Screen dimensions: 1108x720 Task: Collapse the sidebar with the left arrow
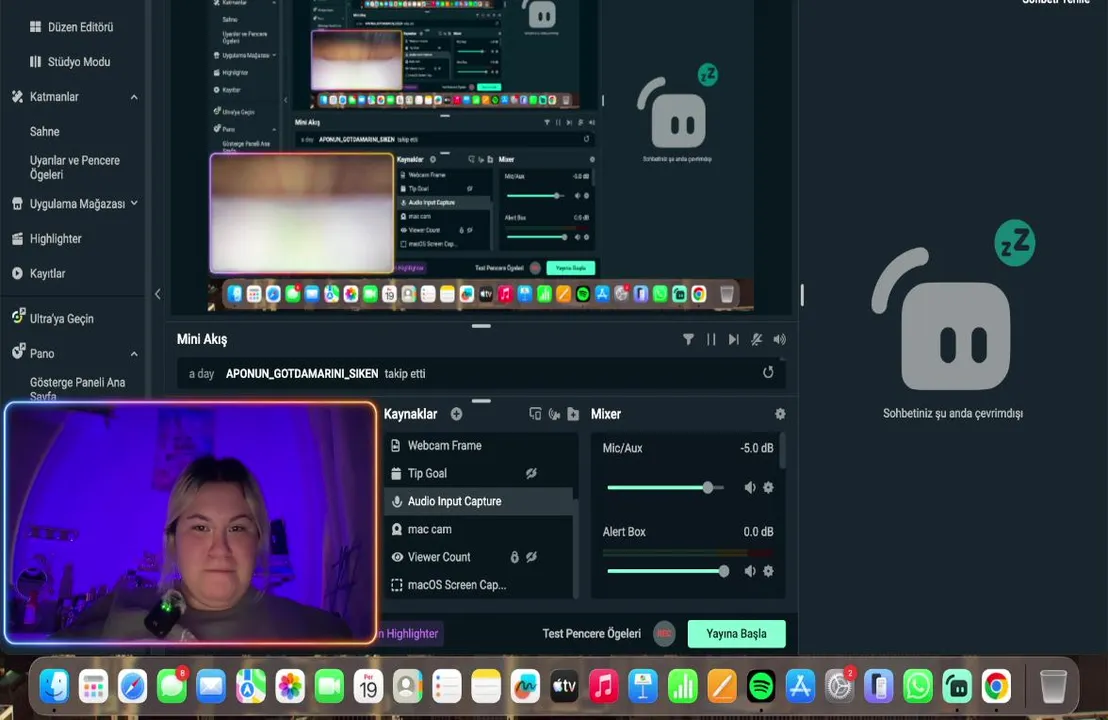[158, 294]
